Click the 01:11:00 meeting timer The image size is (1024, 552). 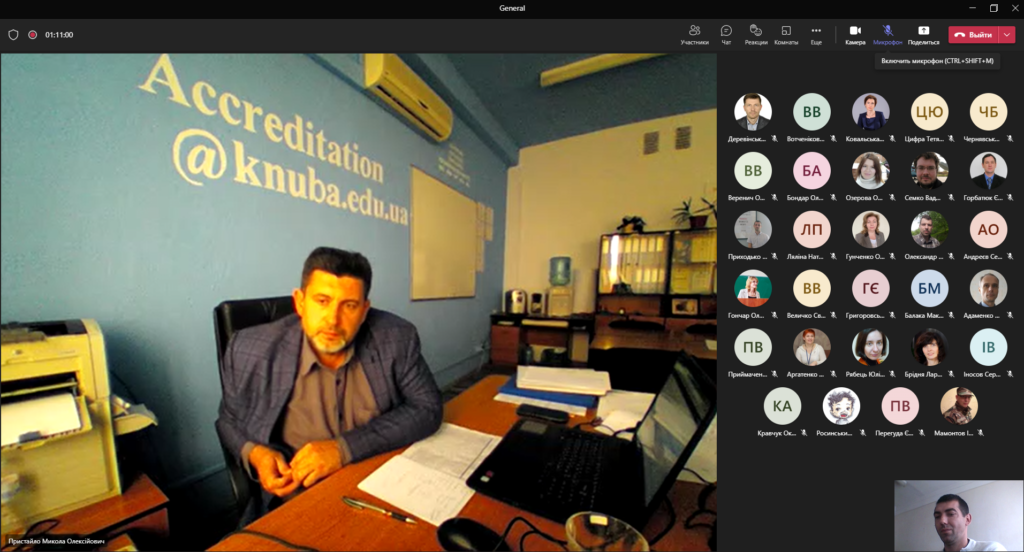pos(59,35)
